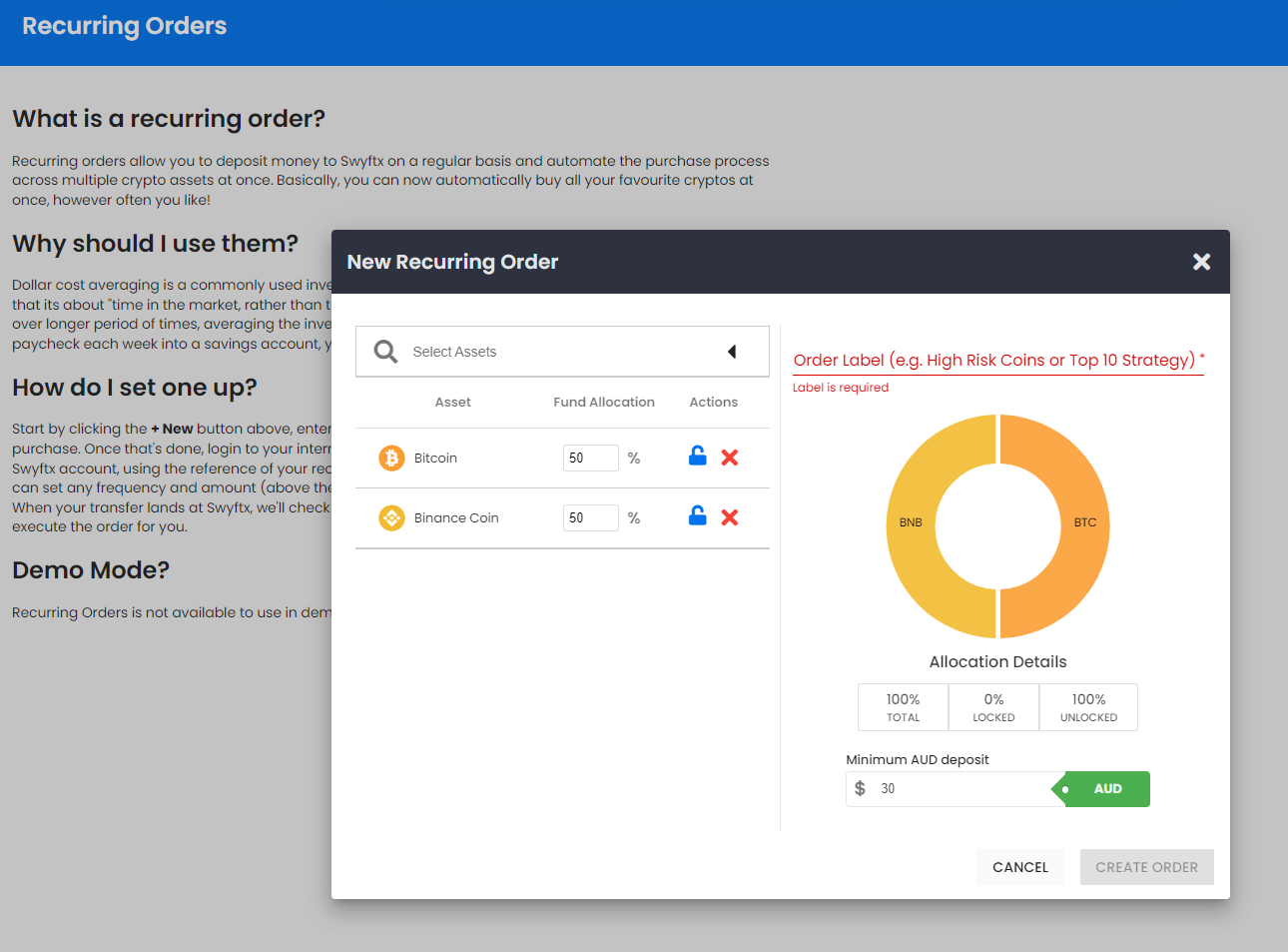Focus the Order Label input field
Viewport: 1288px width, 952px height.
click(x=998, y=360)
